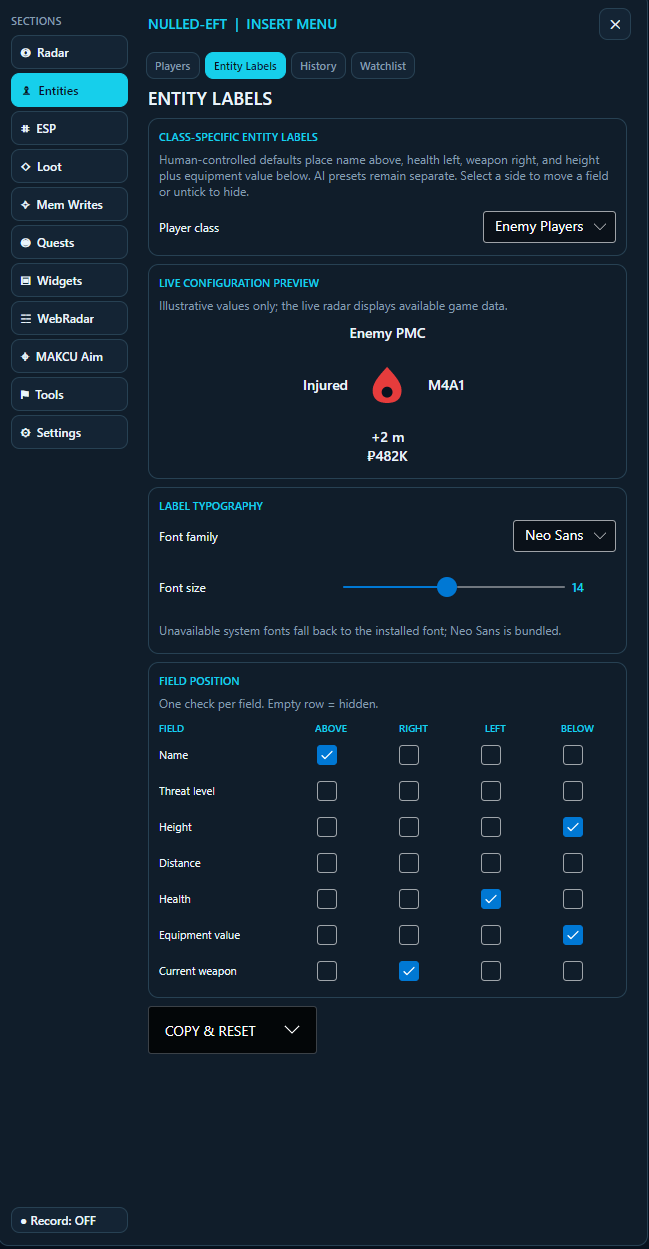Viewport: 649px width, 1249px height.
Task: Uncheck Height in the BELOW column
Action: (573, 827)
